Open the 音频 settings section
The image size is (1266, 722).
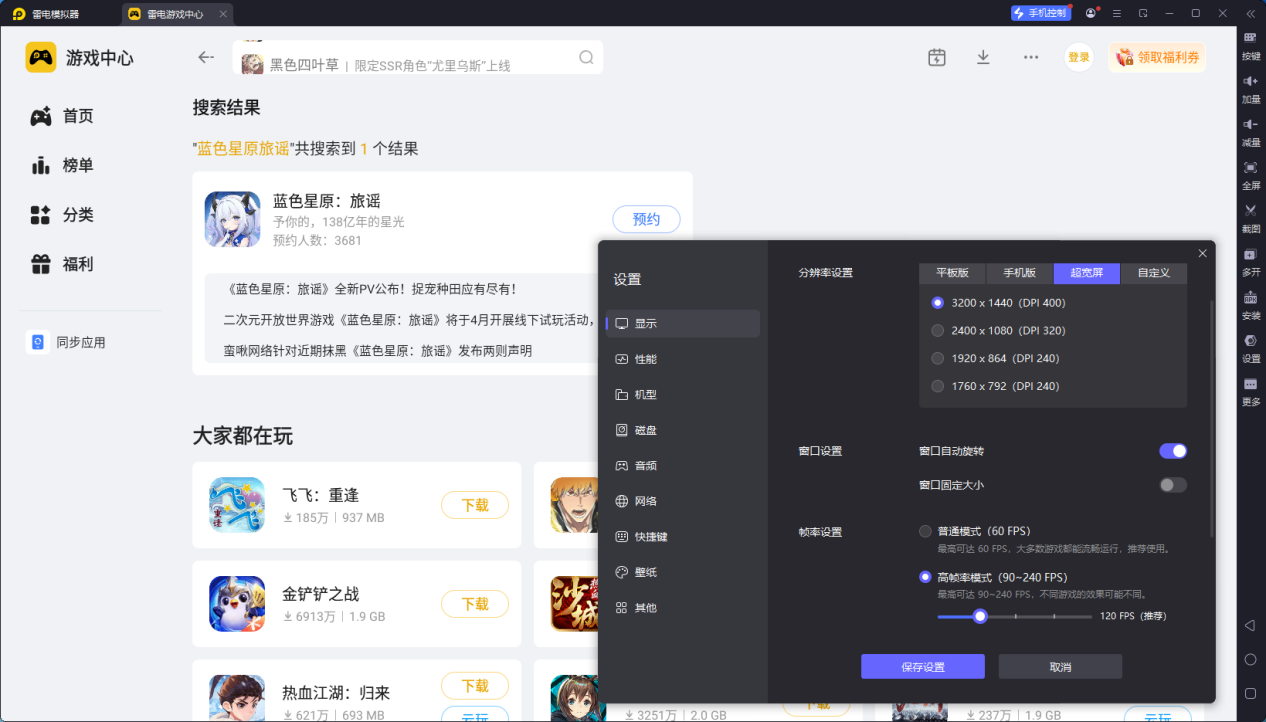648,465
